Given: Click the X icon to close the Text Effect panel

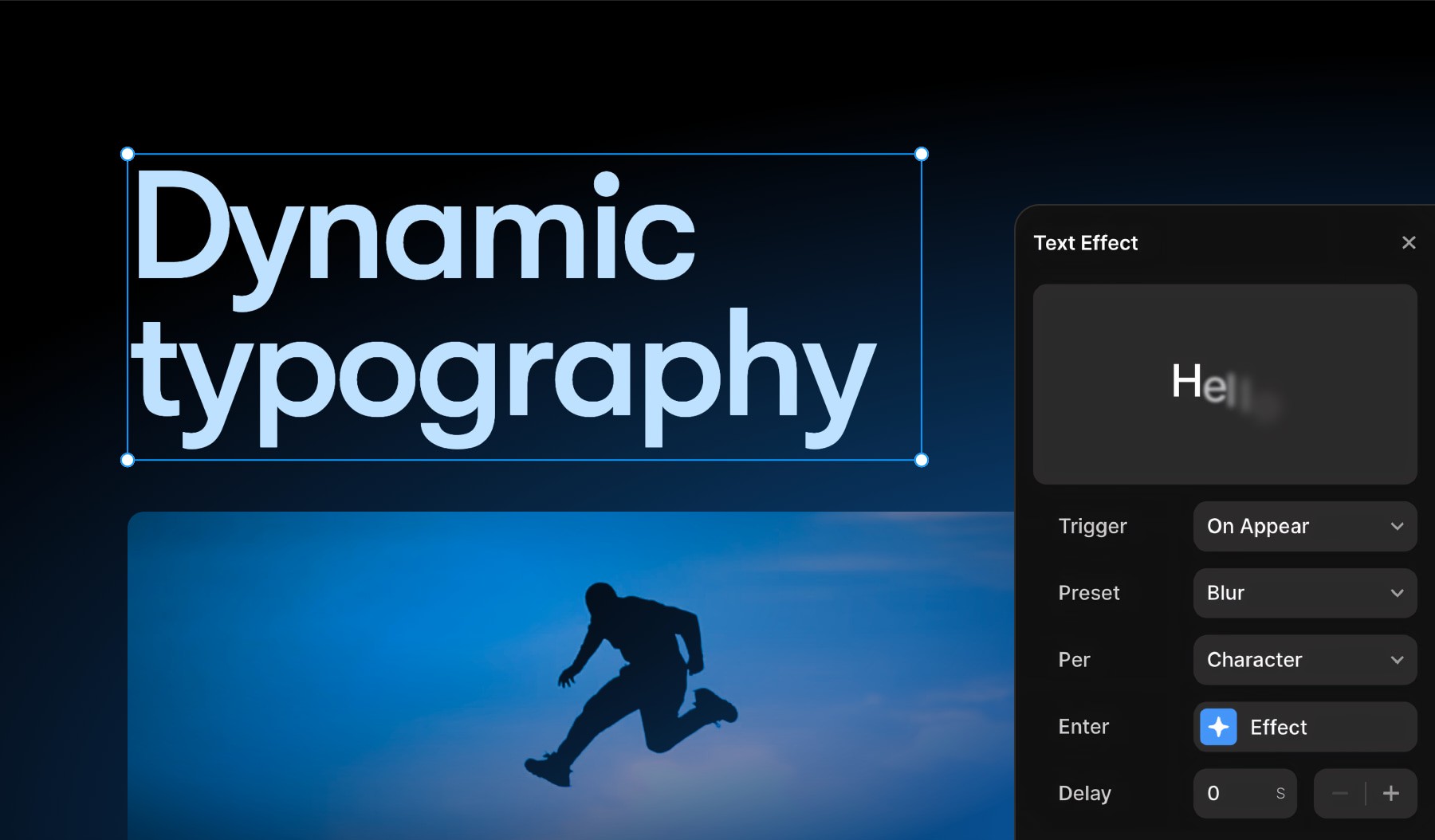Looking at the screenshot, I should pyautogui.click(x=1409, y=242).
